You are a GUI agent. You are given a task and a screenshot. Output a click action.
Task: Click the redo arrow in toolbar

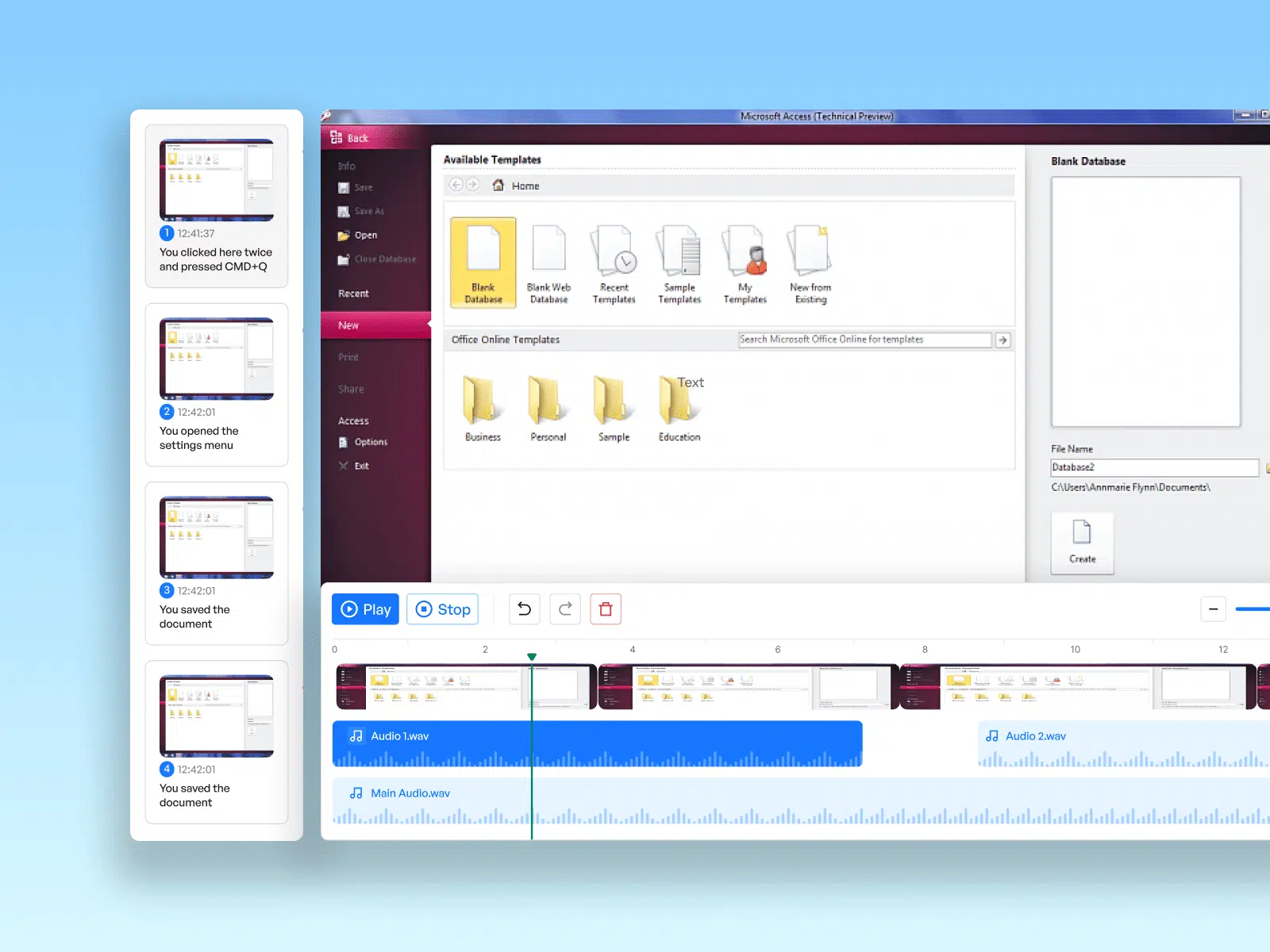[565, 609]
